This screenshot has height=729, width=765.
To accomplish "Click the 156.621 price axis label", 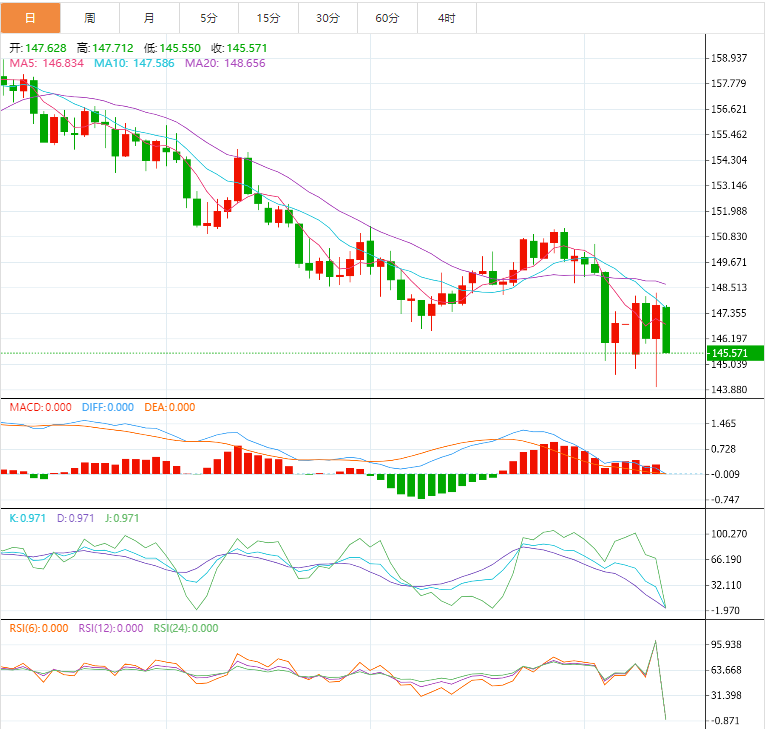I will [729, 109].
